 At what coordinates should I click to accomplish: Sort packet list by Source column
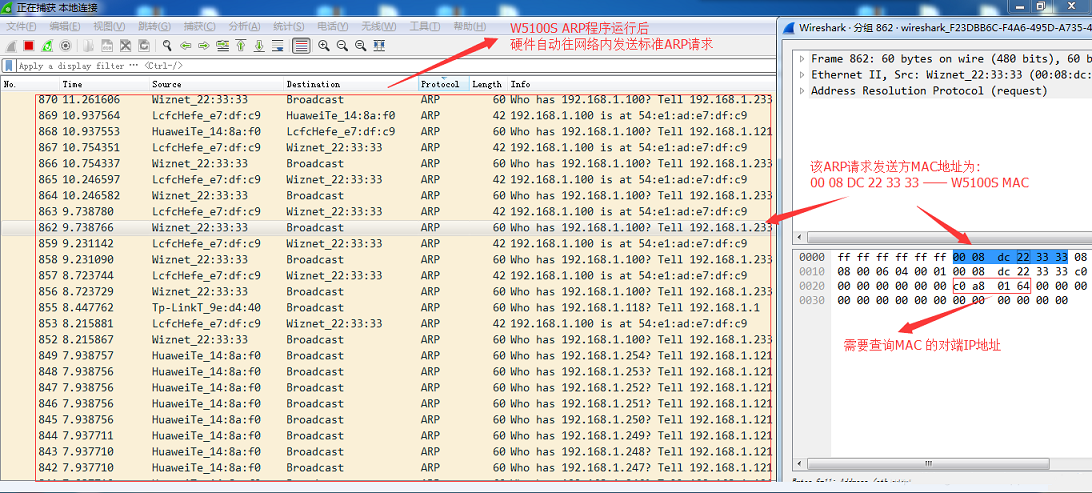(216, 84)
